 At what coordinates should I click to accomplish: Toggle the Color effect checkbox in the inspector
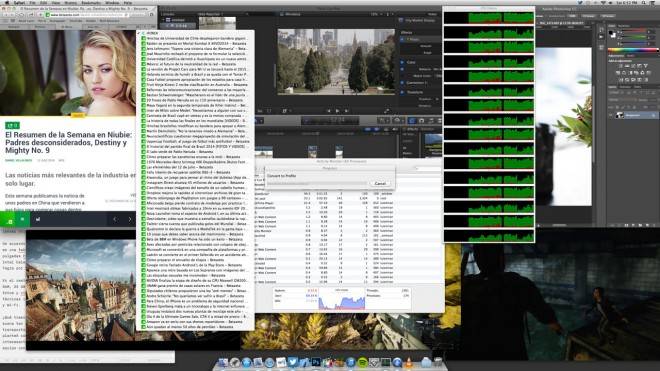pos(402,62)
